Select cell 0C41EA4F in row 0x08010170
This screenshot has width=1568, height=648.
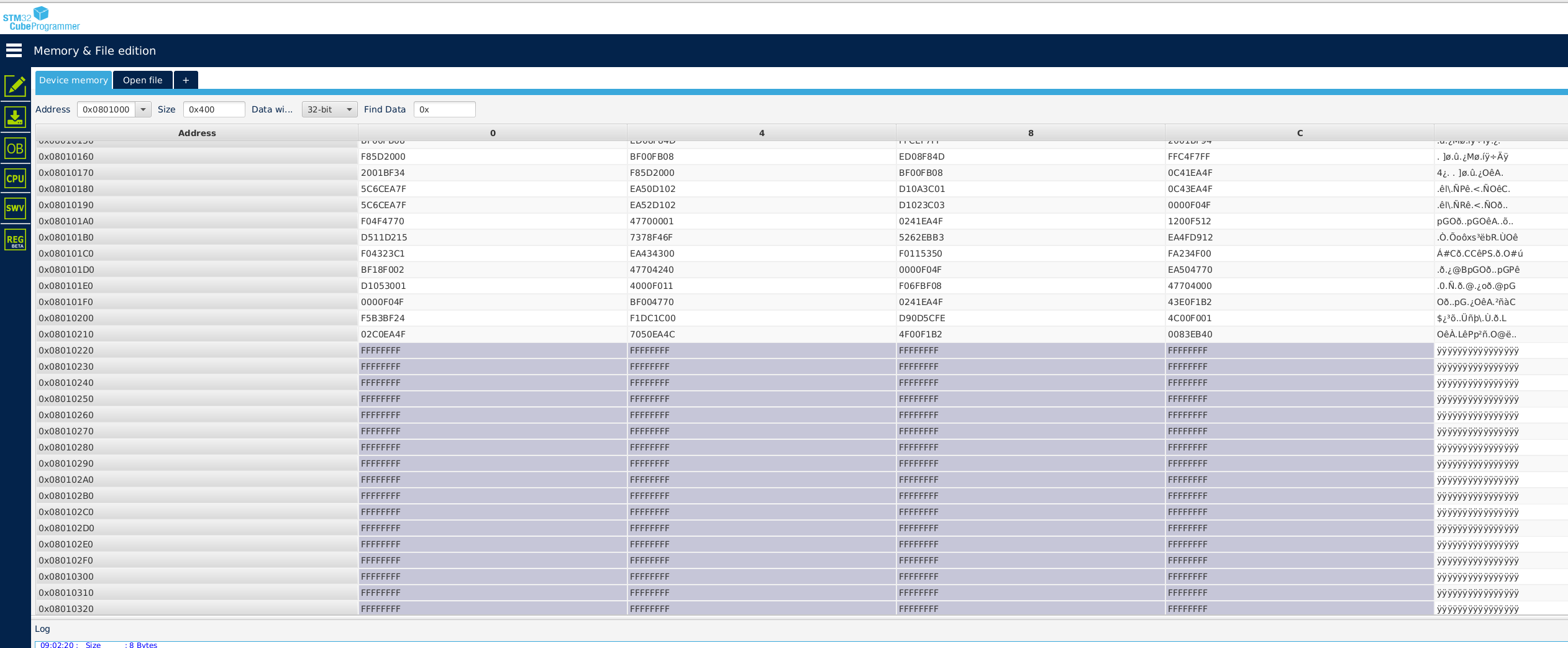coord(1300,173)
